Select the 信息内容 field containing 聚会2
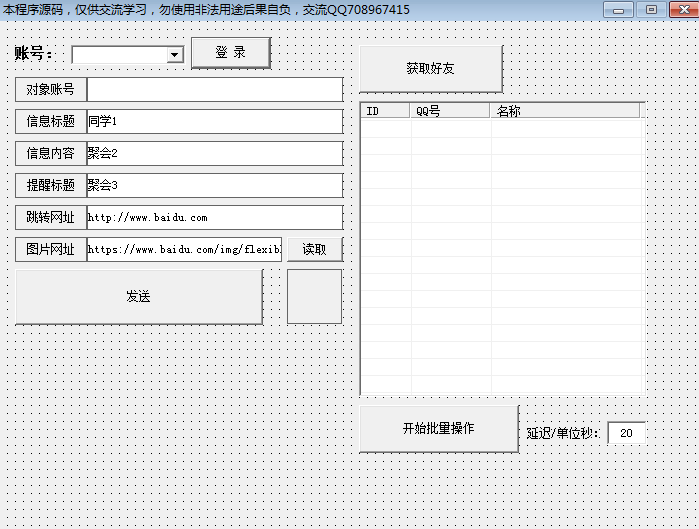The image size is (699, 529). (x=214, y=154)
